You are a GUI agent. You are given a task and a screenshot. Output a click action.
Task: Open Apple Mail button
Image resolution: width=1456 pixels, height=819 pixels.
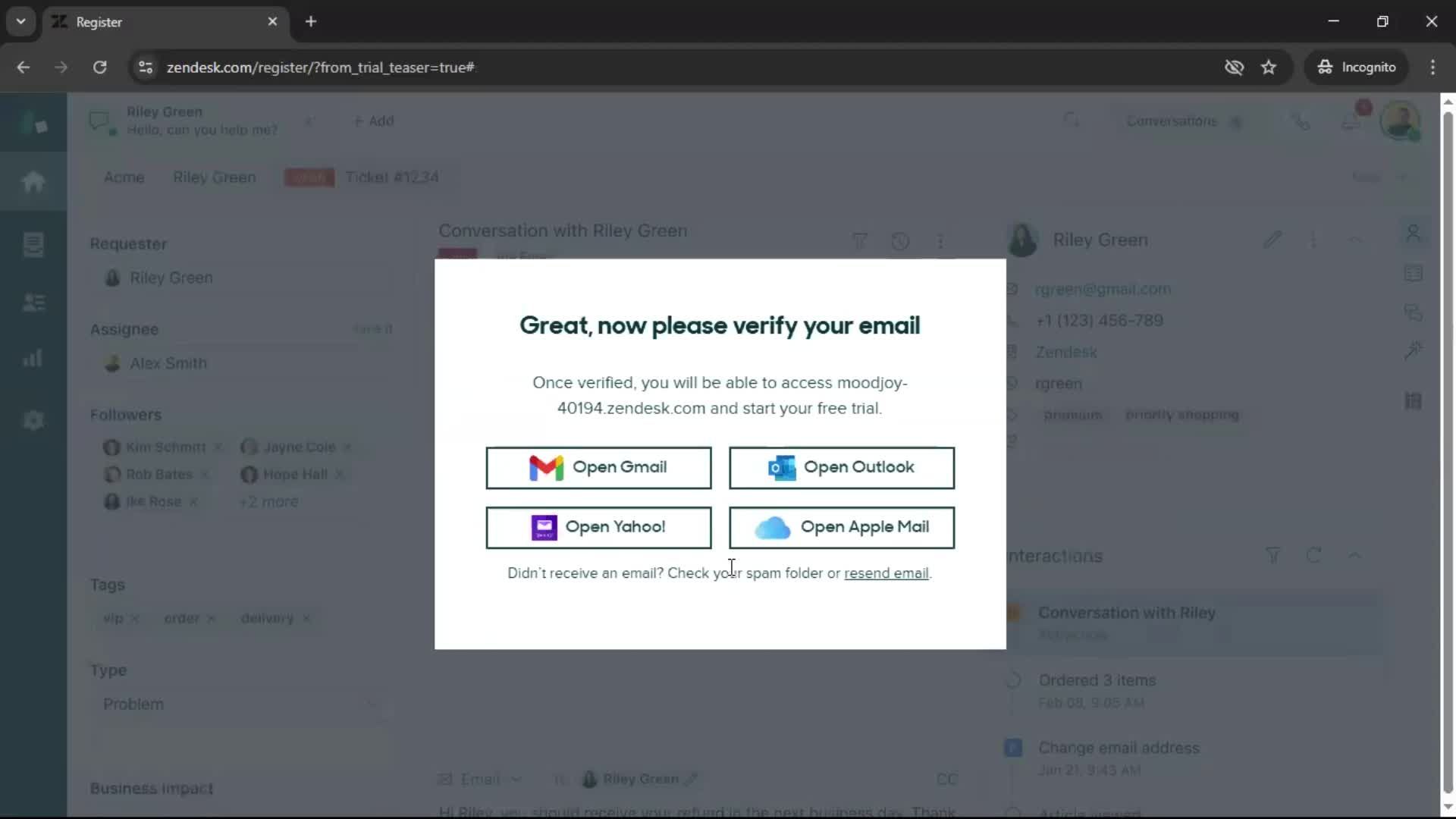[x=842, y=528]
